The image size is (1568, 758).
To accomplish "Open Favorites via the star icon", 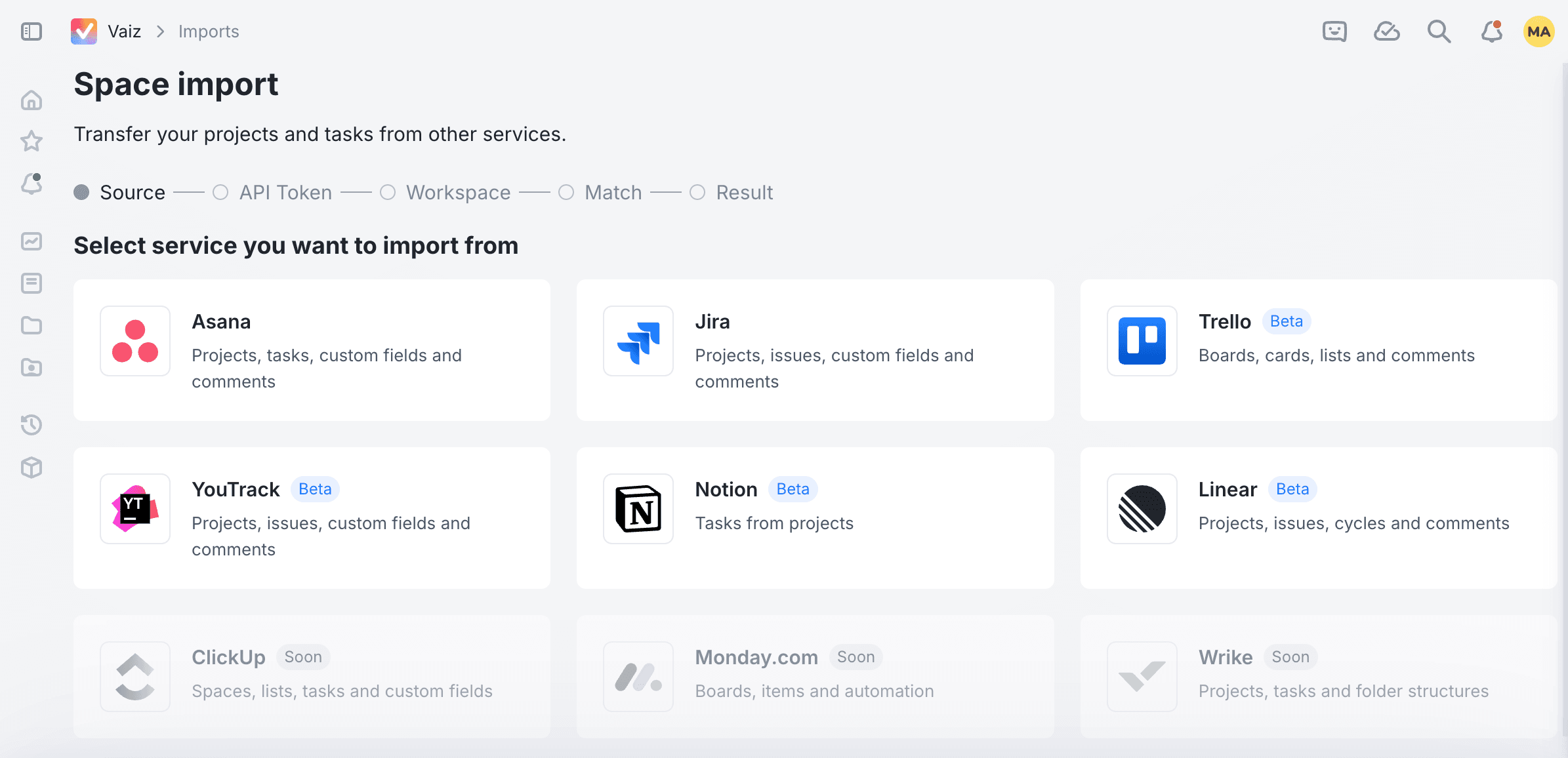I will 31,141.
